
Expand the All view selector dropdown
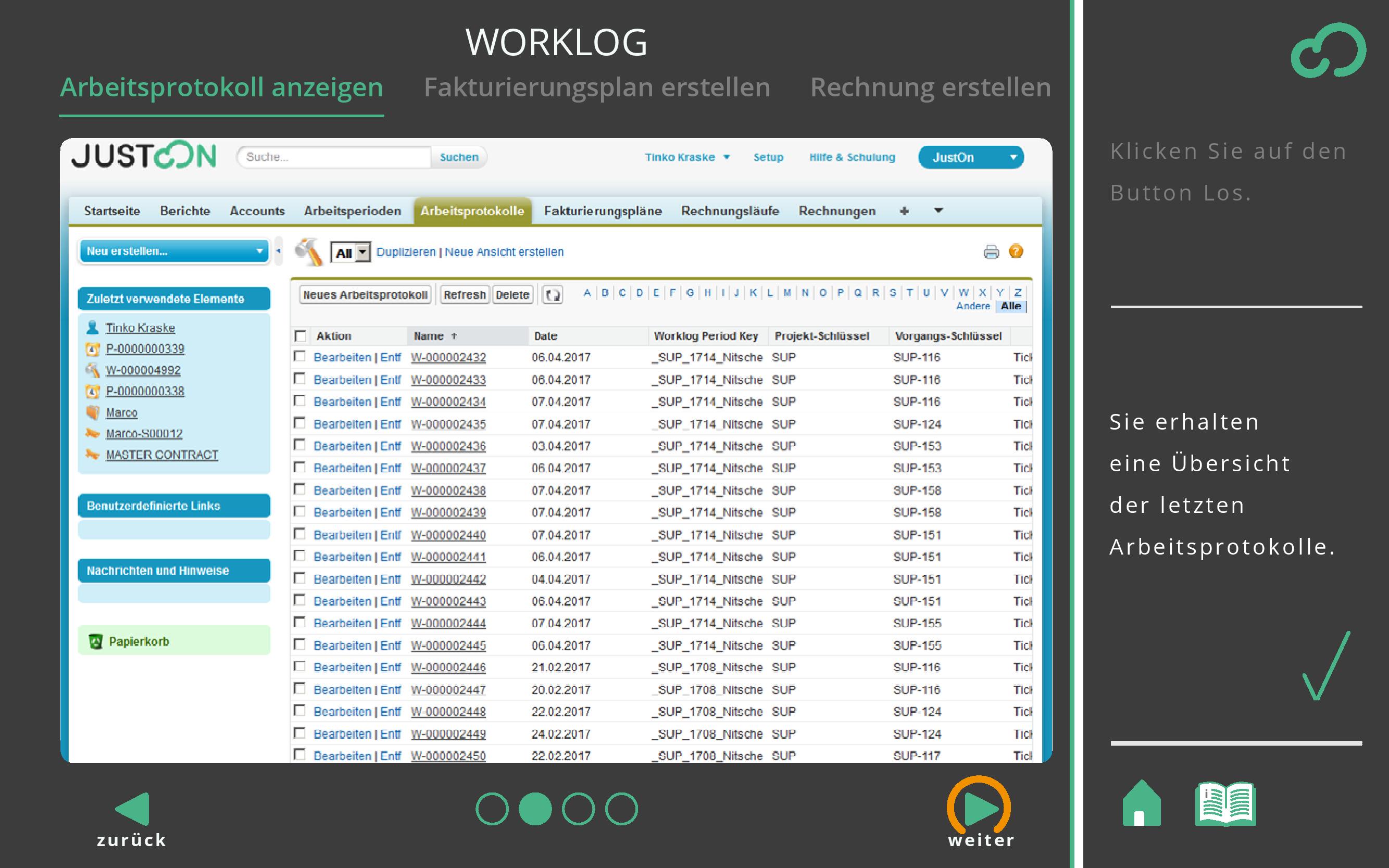(362, 252)
